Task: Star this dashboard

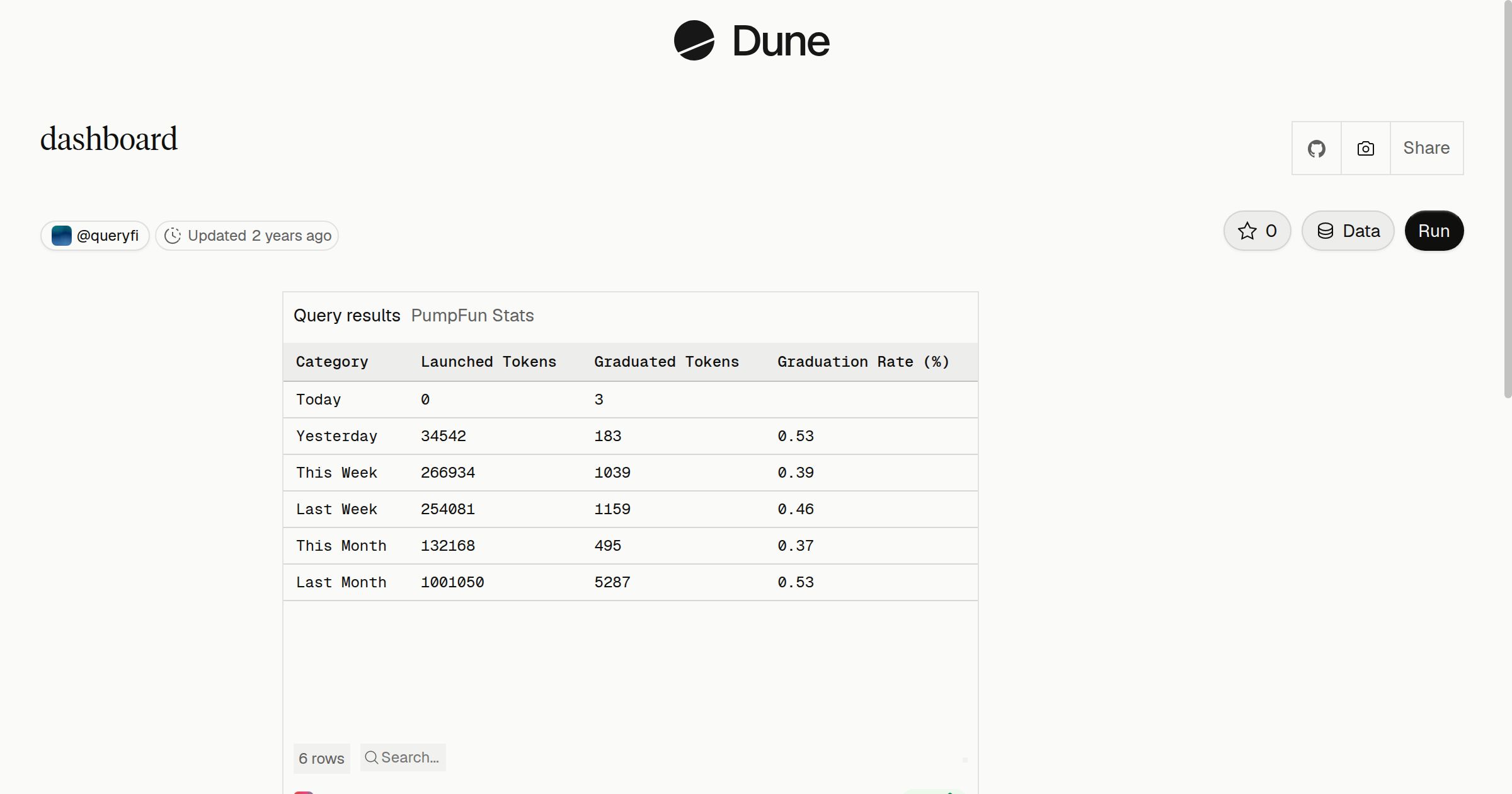Action: [x=1257, y=231]
